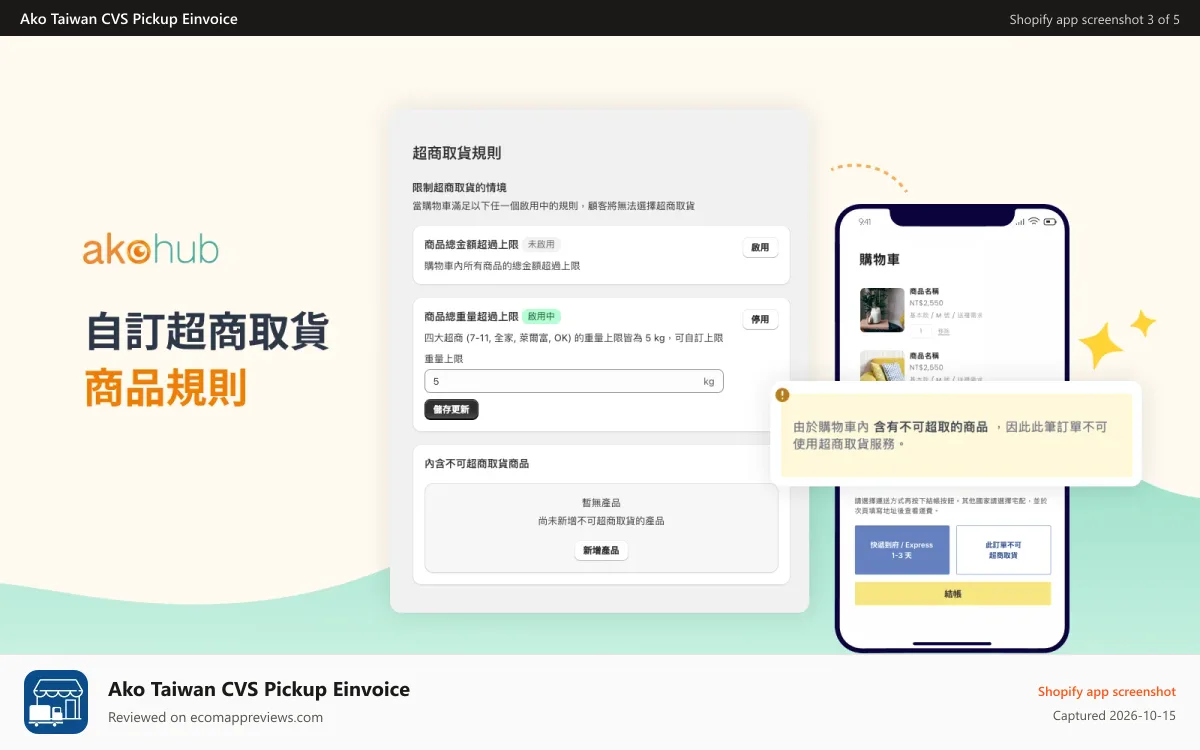Disable the 商品總重量超過上限 rule with 停用
Image resolution: width=1200 pixels, height=750 pixels.
pos(760,319)
